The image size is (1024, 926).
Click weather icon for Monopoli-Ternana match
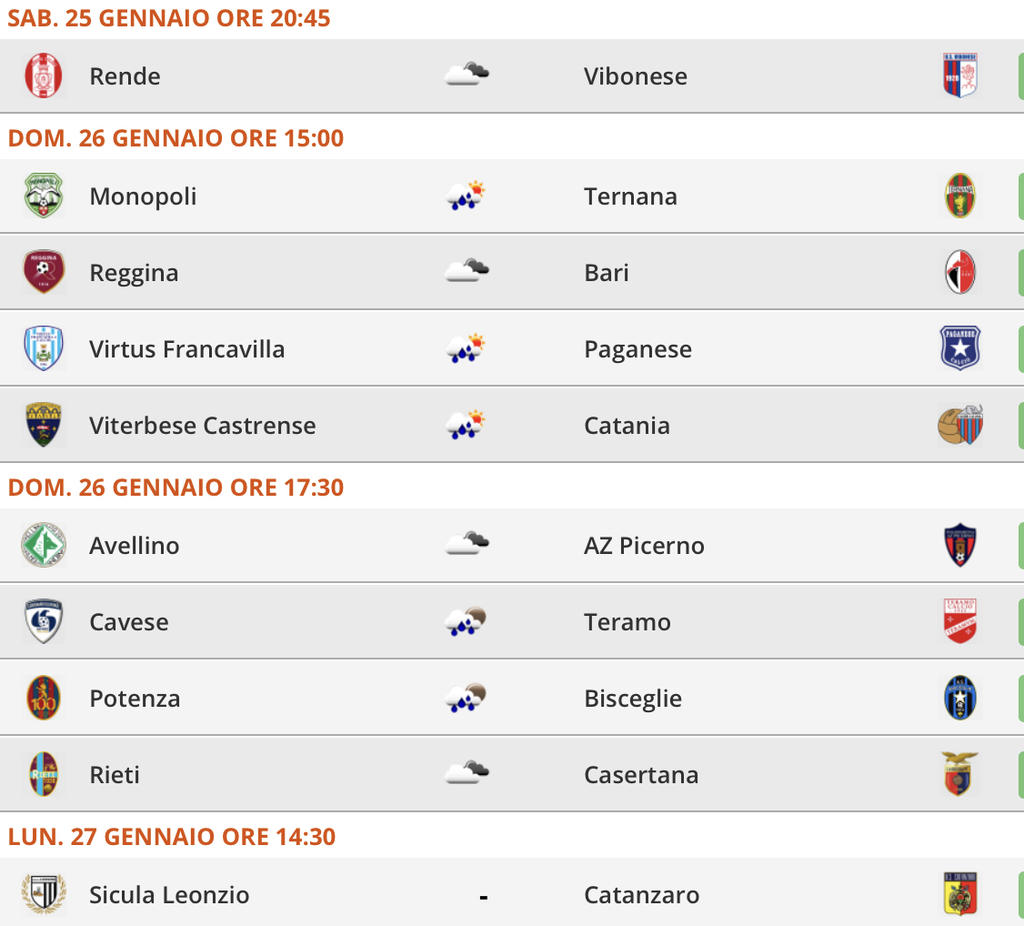click(x=466, y=196)
